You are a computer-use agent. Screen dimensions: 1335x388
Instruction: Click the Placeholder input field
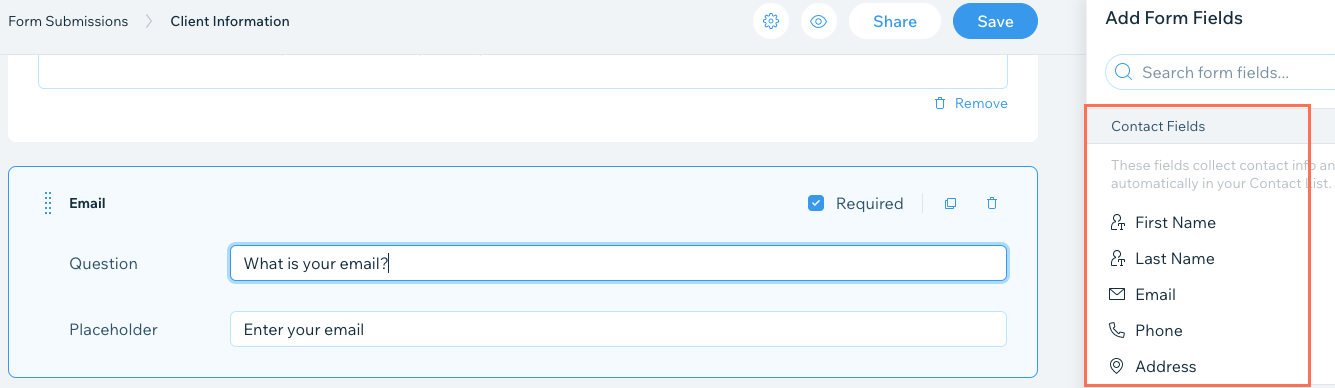coord(618,329)
